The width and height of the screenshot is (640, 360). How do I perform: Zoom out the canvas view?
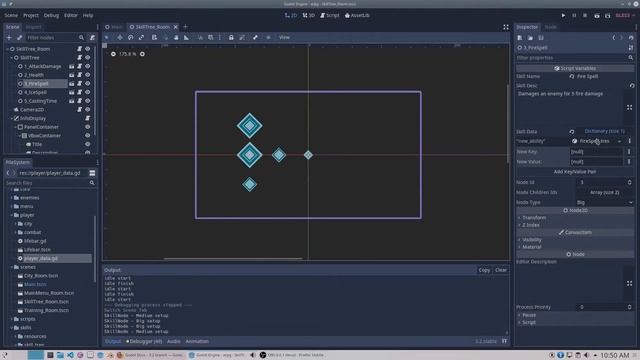pos(113,54)
